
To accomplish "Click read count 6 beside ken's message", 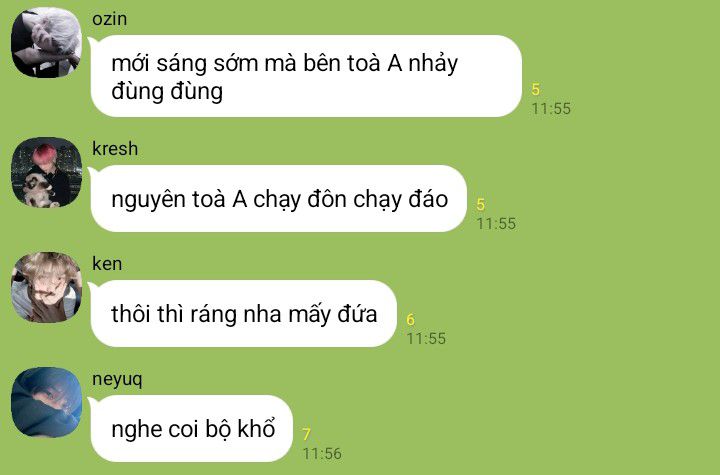I will [x=411, y=319].
